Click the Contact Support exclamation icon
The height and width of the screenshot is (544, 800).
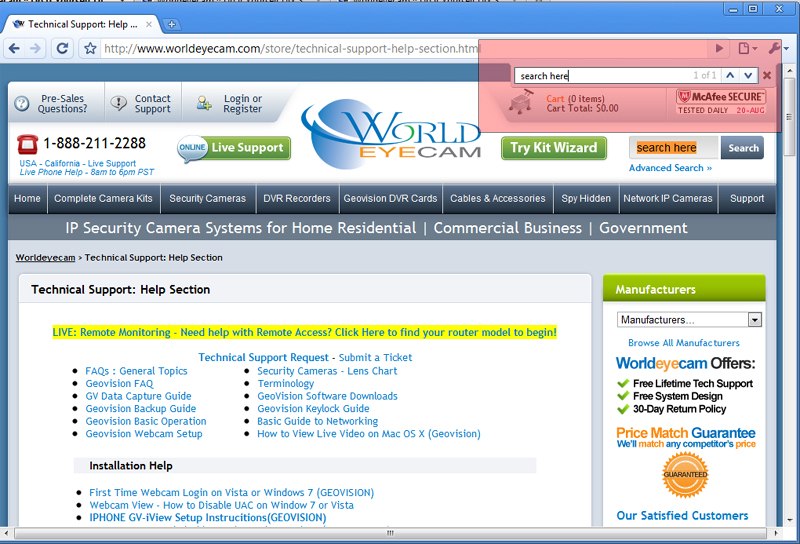point(119,104)
